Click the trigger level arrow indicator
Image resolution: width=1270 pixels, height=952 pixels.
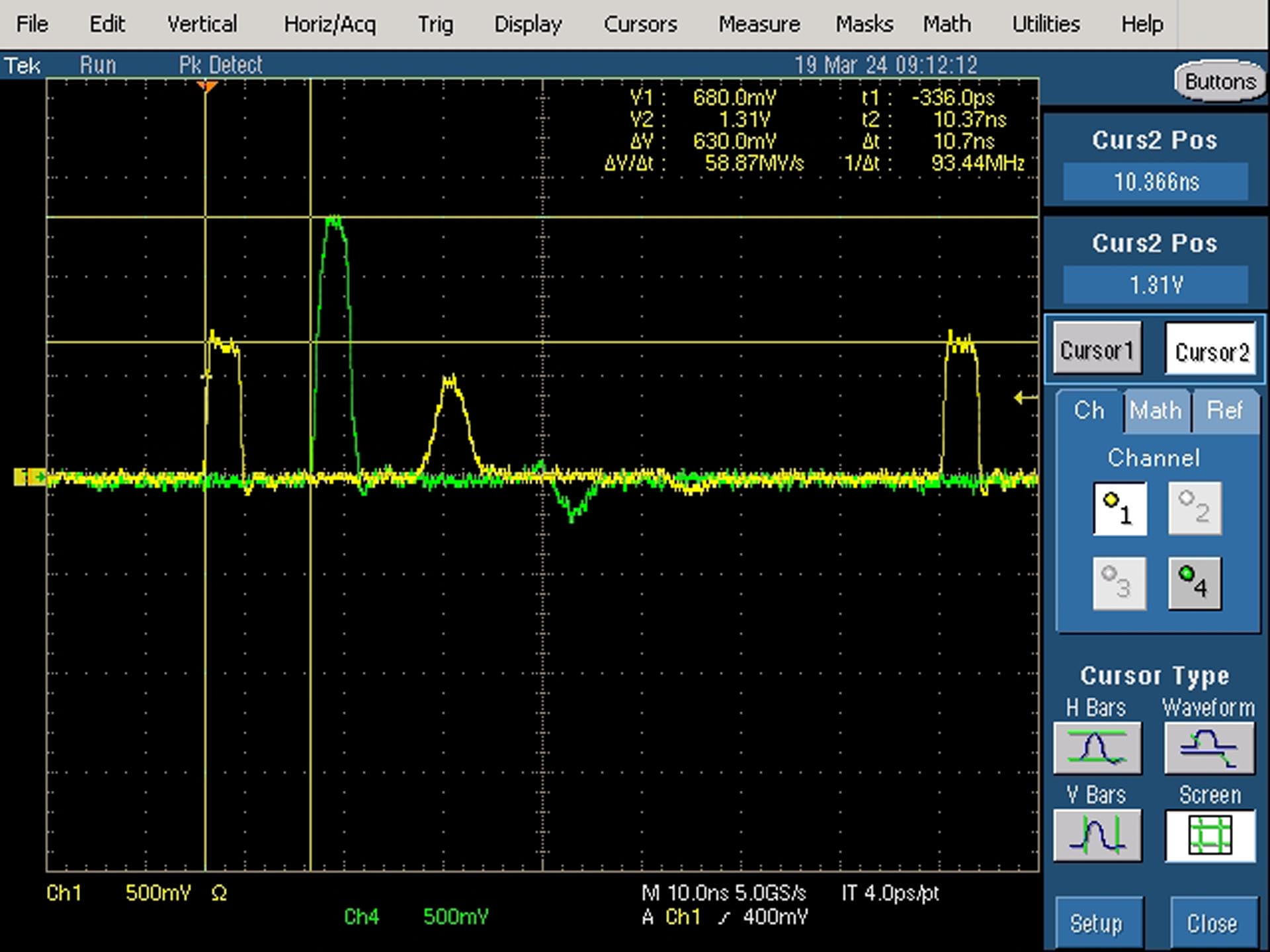coord(1026,397)
